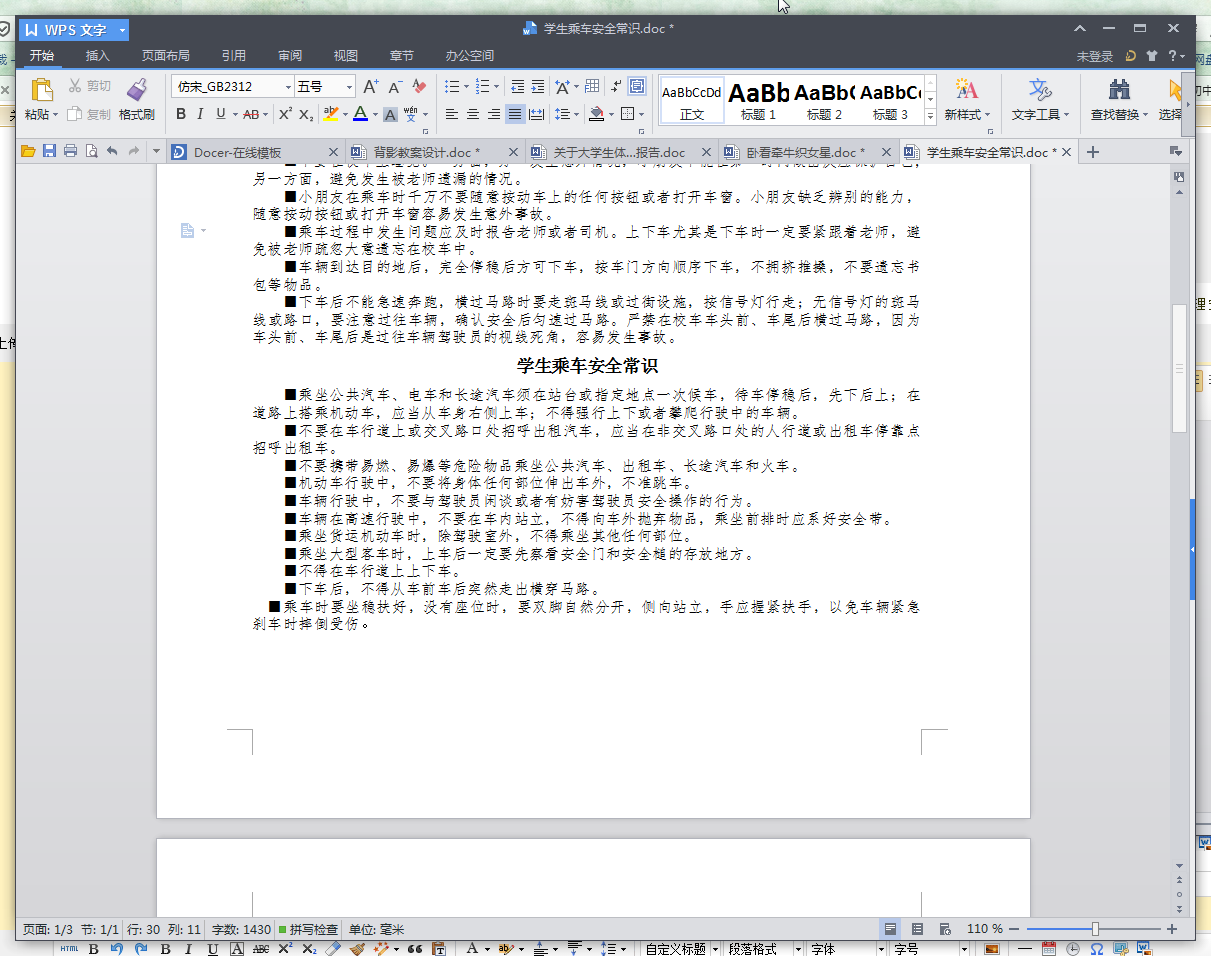Open bullet list dropdown arrow
This screenshot has width=1211, height=956.
tap(466, 87)
